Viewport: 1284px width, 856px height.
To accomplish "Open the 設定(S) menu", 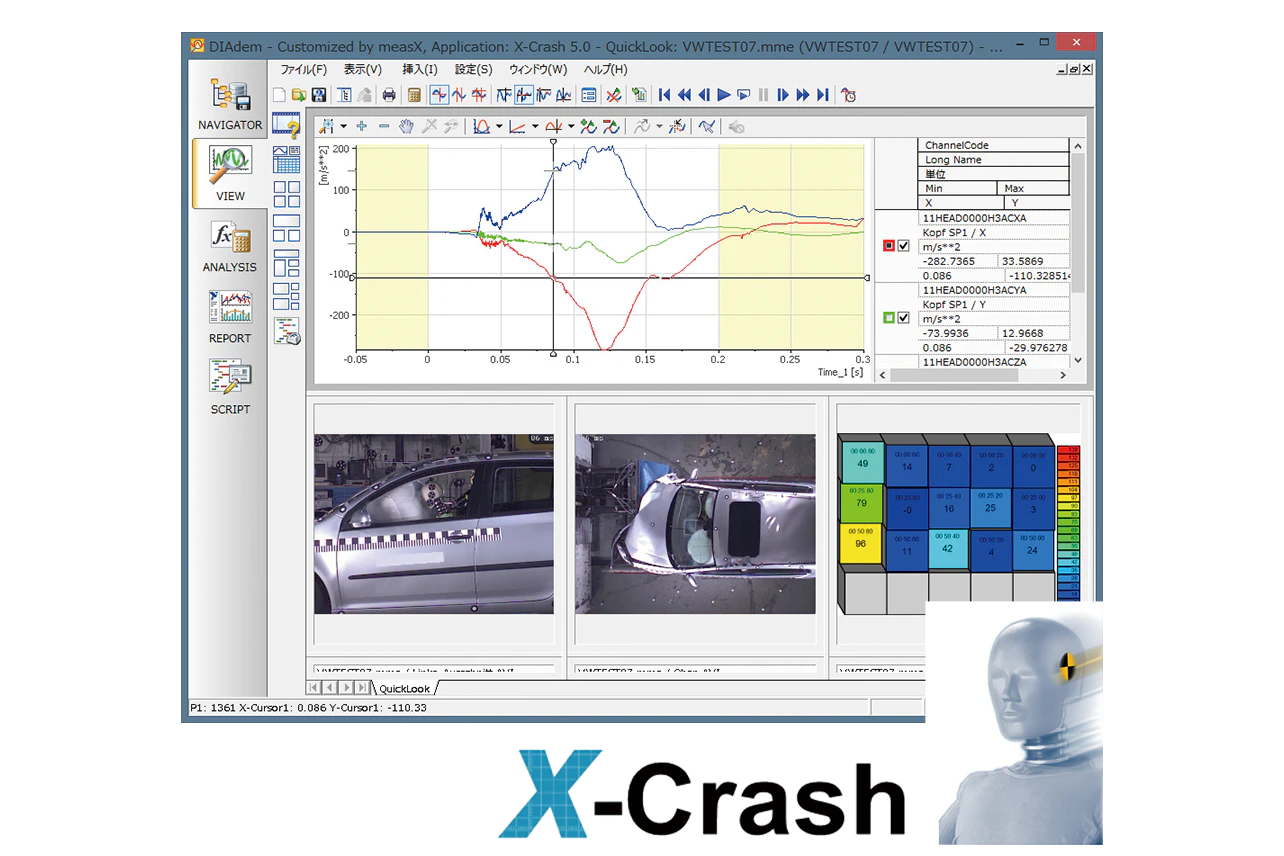I will pyautogui.click(x=474, y=70).
